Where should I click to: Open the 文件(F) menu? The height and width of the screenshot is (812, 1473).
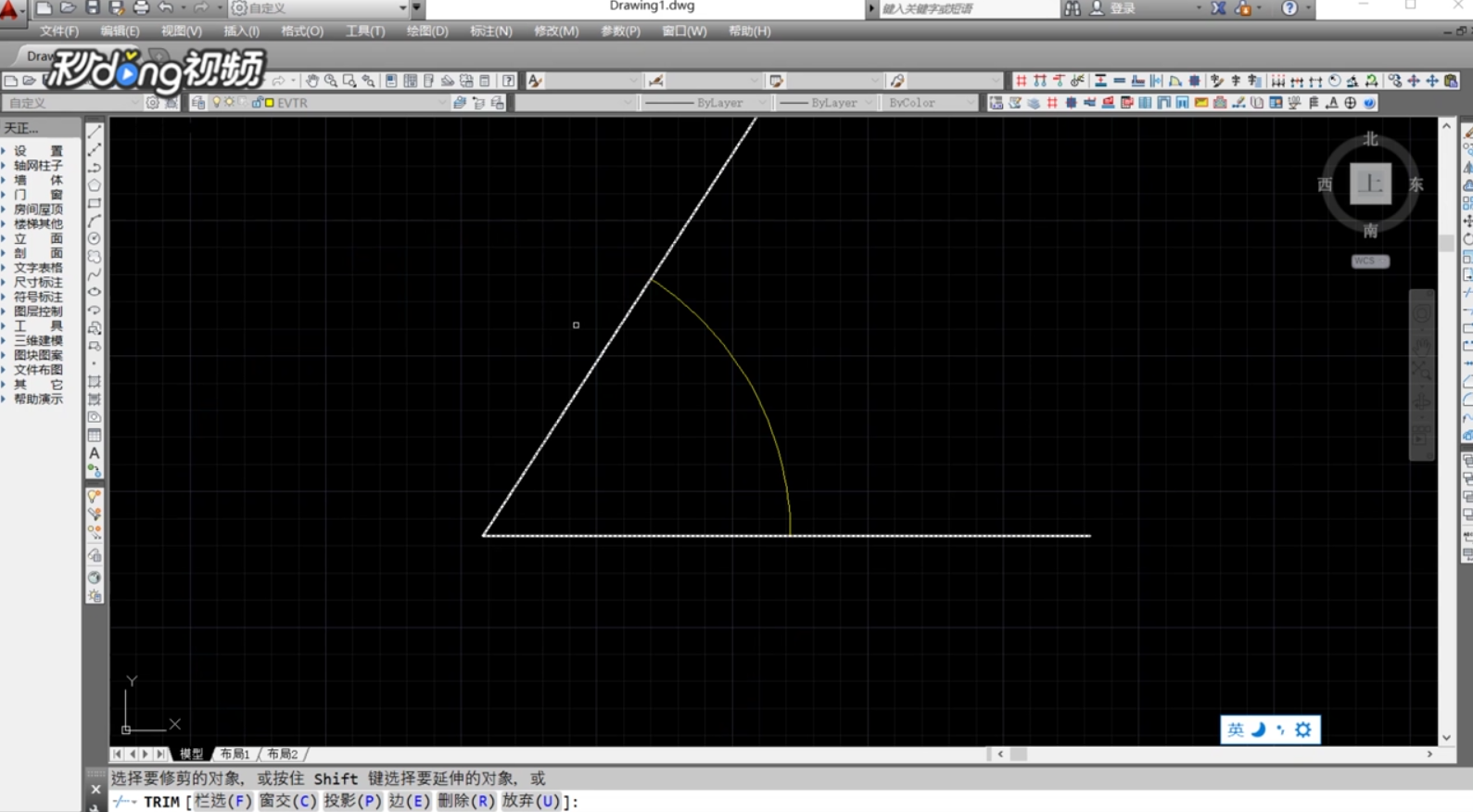click(59, 32)
